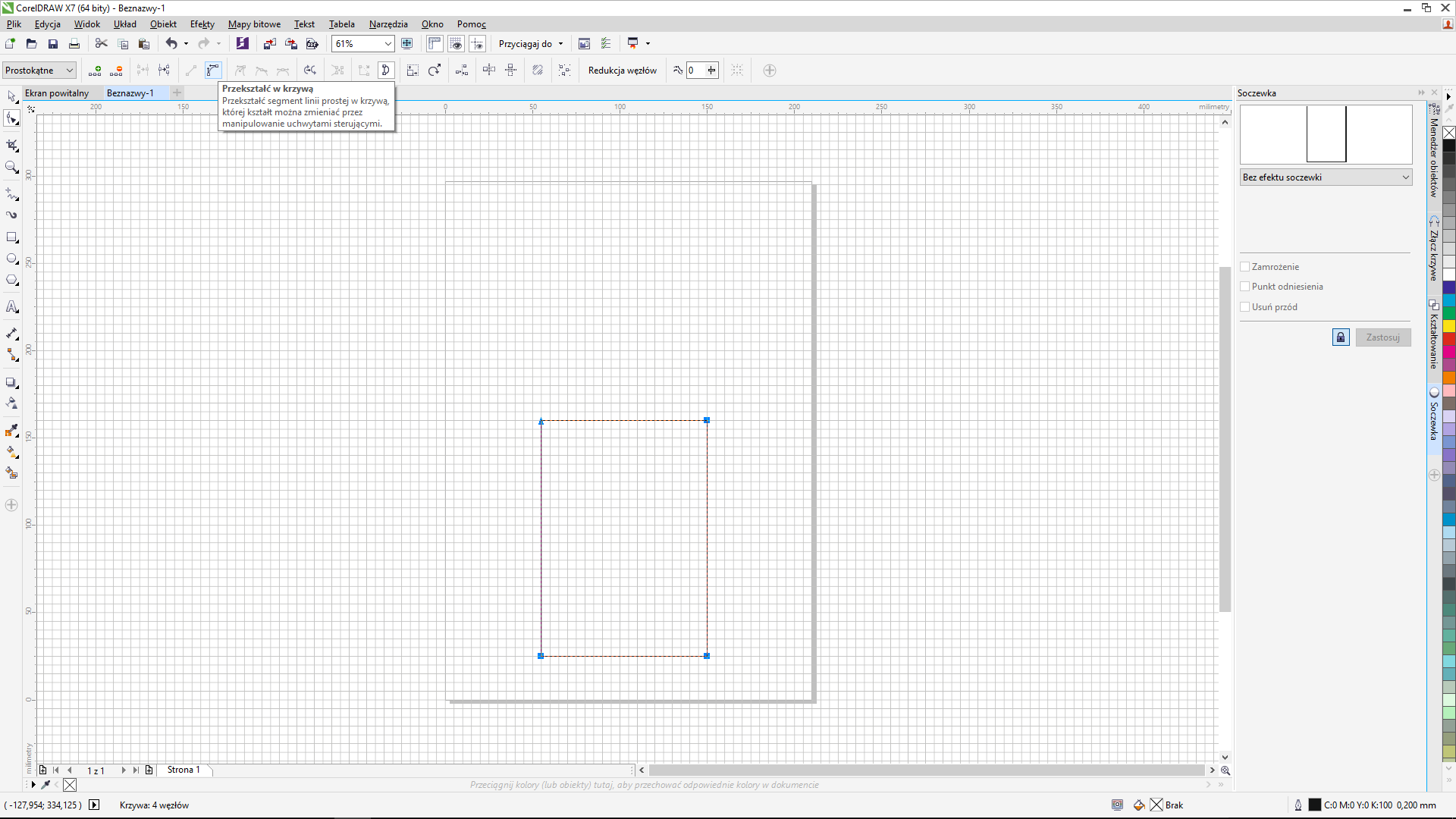Image resolution: width=1456 pixels, height=819 pixels.
Task: Open the Bez efektu soczewki dropdown
Action: pos(1326,177)
